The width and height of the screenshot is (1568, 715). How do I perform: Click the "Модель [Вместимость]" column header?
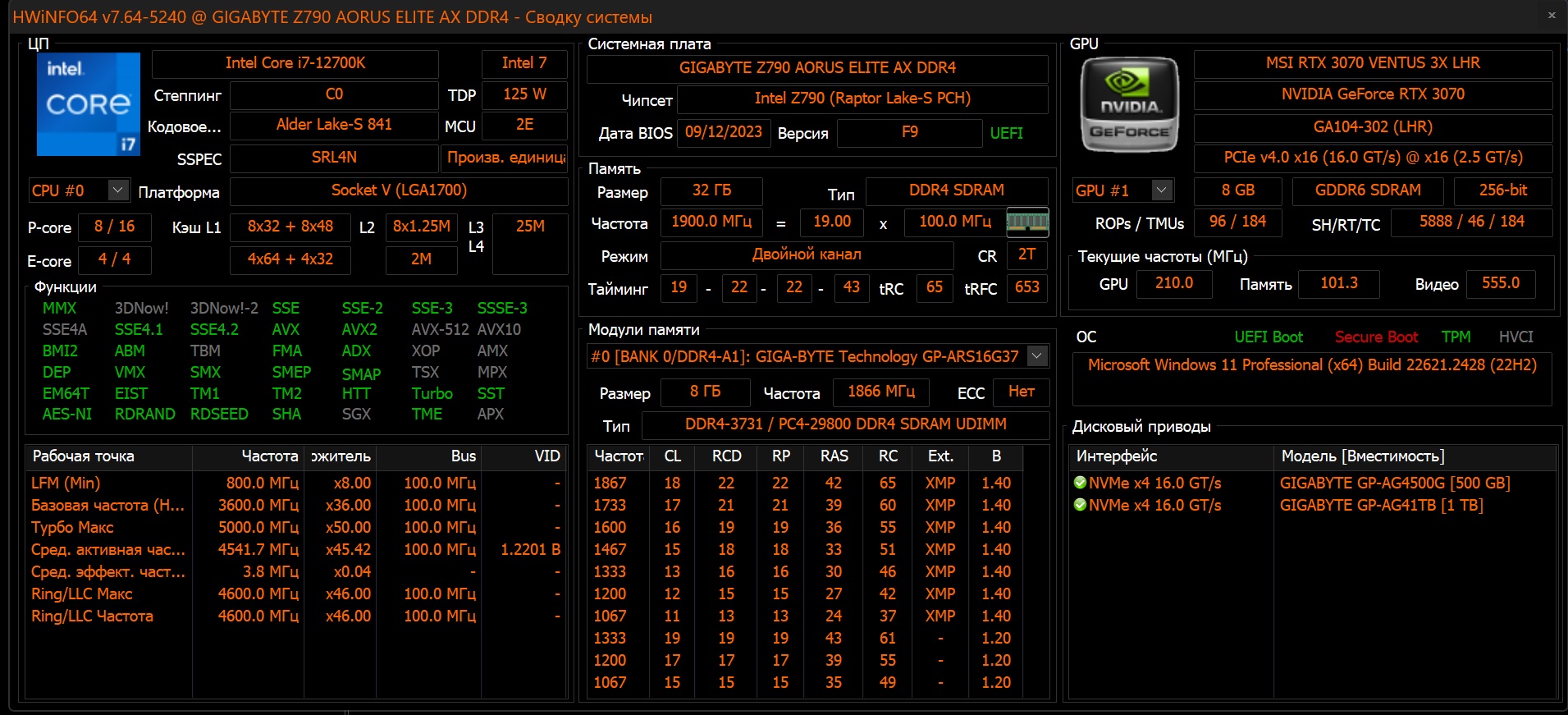[x=1362, y=456]
